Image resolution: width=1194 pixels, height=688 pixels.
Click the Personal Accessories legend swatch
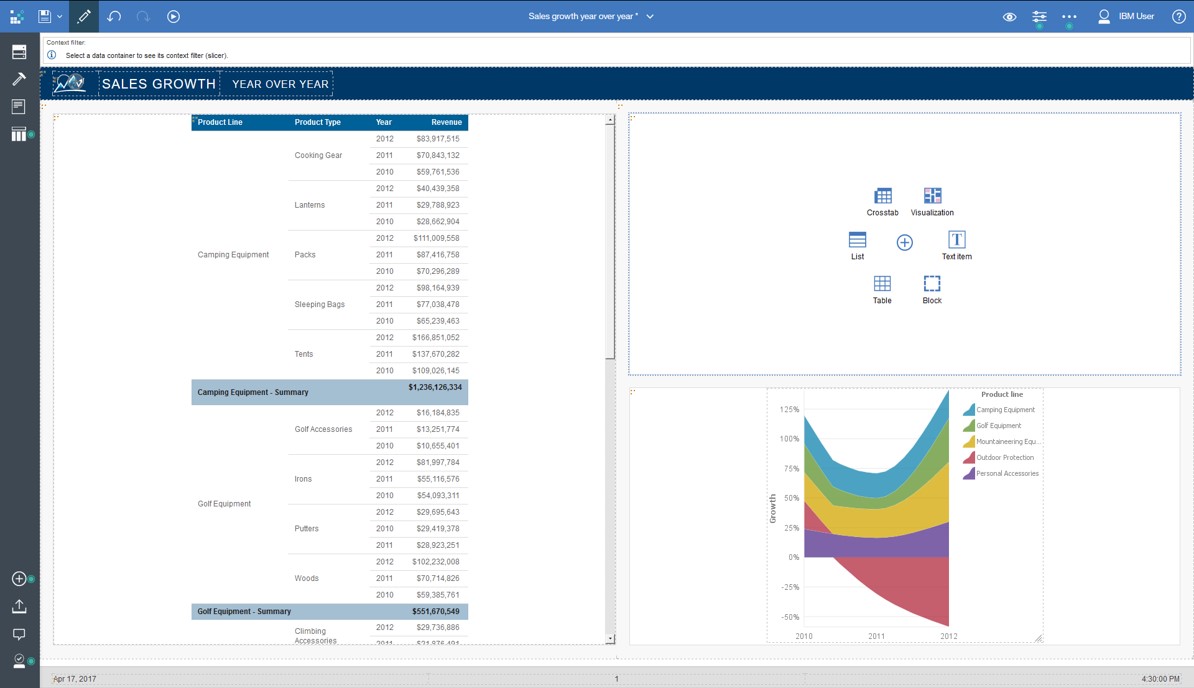click(969, 473)
